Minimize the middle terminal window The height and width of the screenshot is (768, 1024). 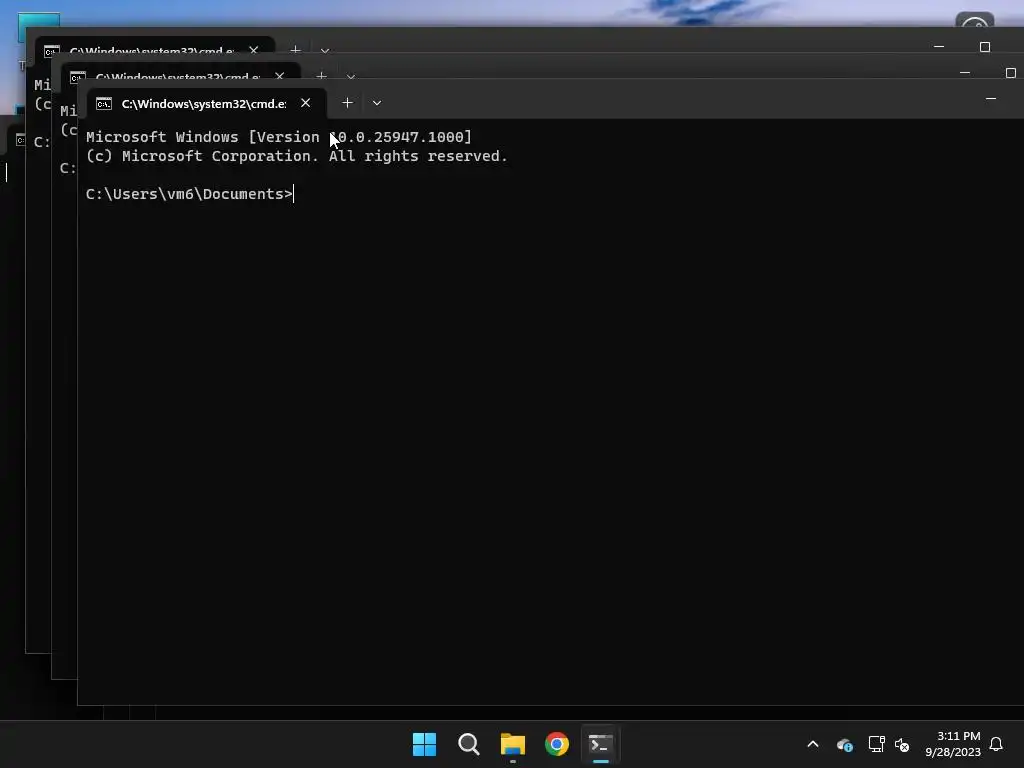tap(965, 72)
